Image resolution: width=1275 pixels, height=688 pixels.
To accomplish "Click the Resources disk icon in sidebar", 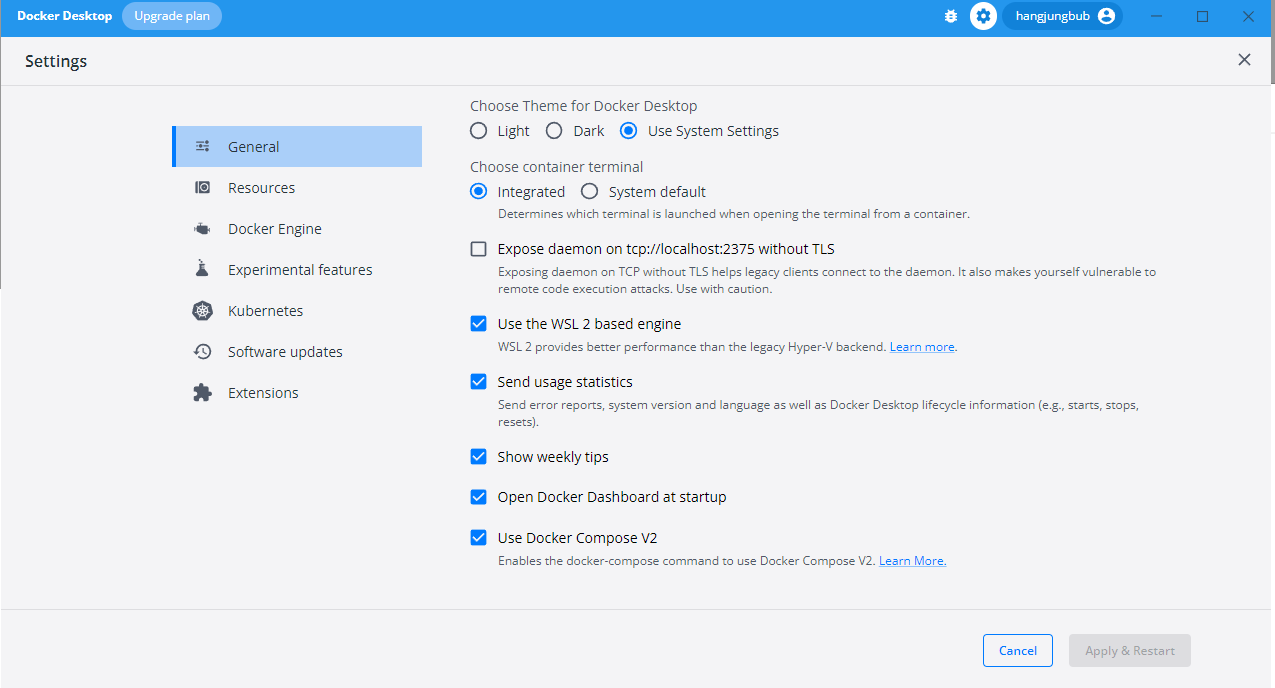I will [x=203, y=187].
